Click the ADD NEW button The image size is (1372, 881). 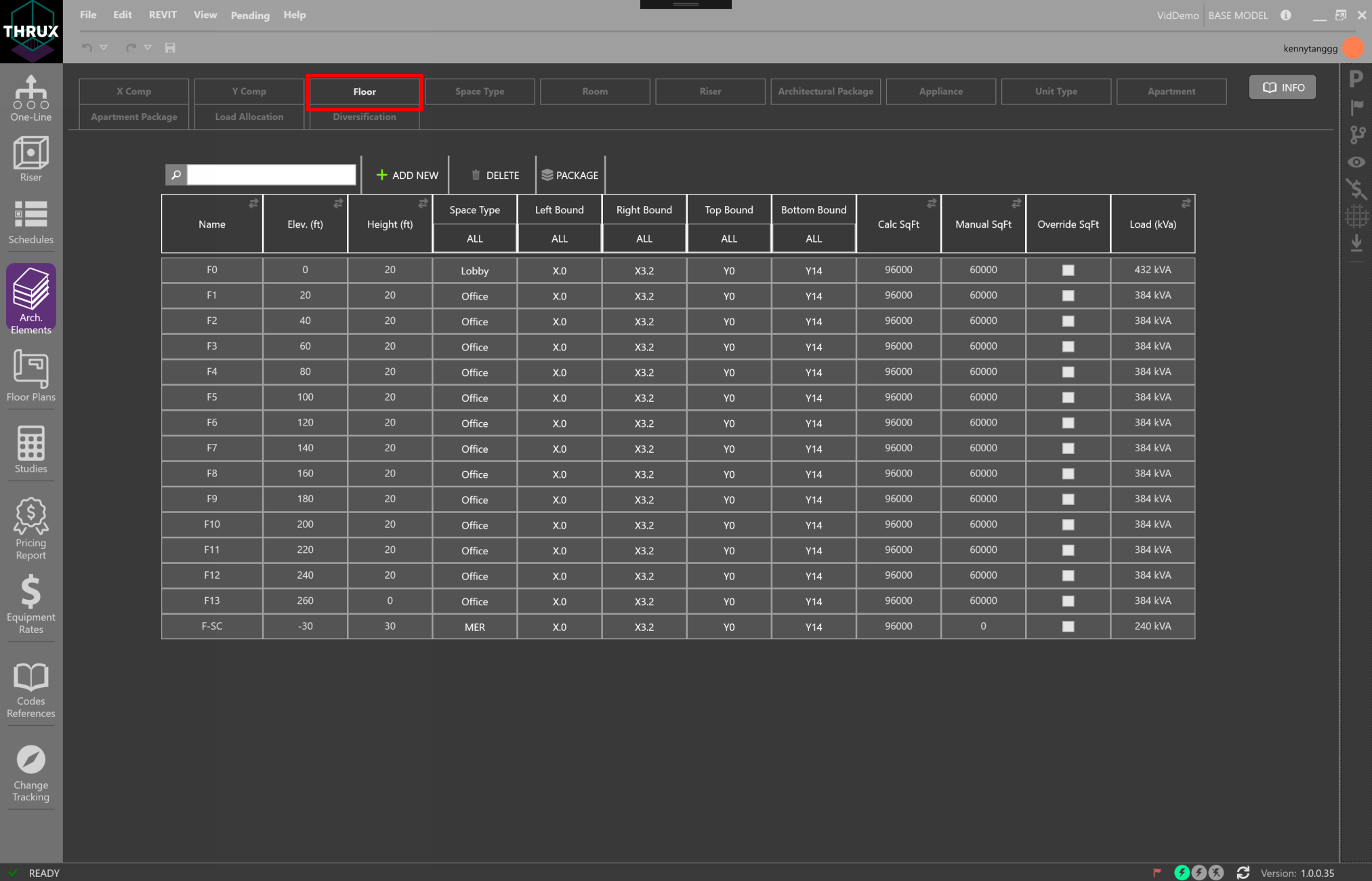pyautogui.click(x=407, y=175)
